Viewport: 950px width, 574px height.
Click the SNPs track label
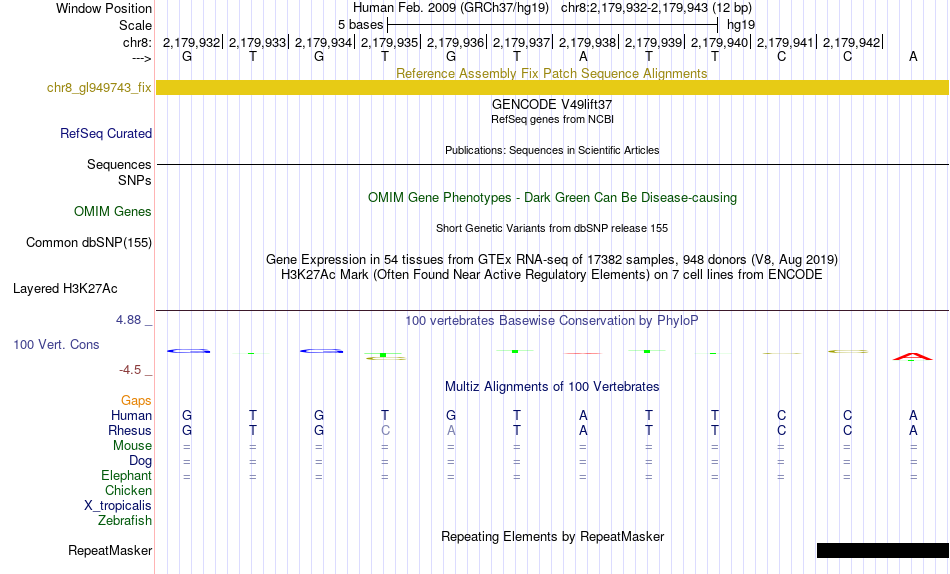coord(135,181)
